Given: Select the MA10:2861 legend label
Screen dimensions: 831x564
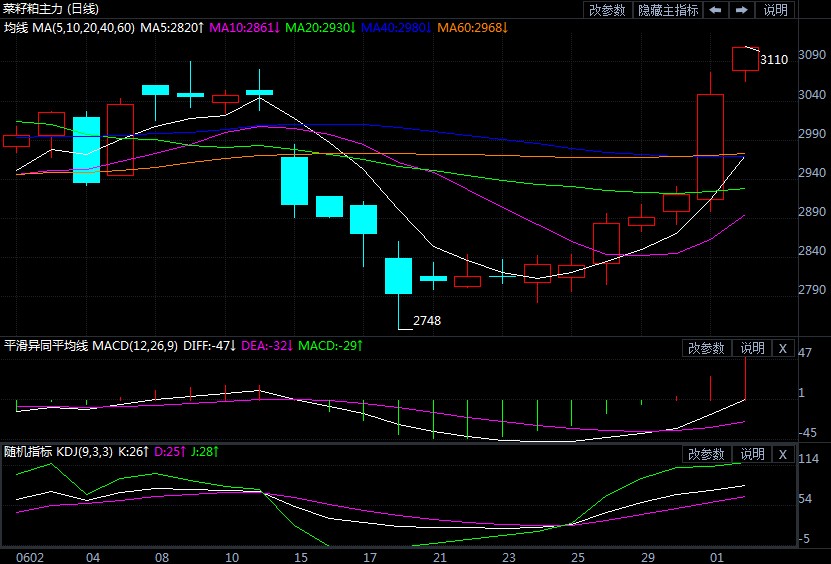Looking at the screenshot, I should point(243,27).
